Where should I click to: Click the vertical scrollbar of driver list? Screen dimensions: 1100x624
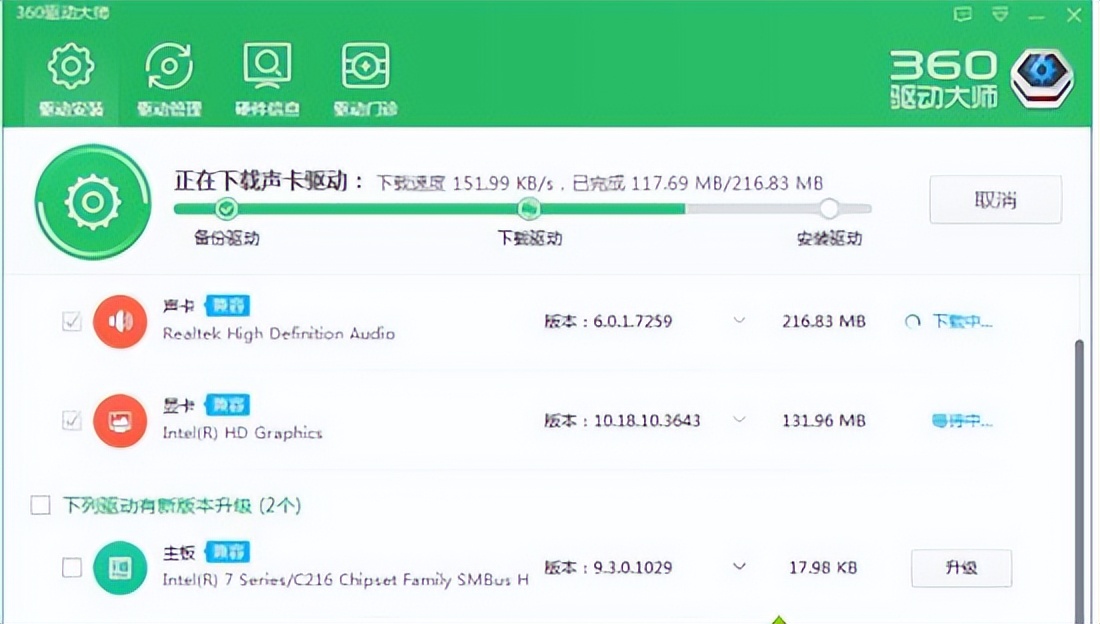coord(1079,481)
